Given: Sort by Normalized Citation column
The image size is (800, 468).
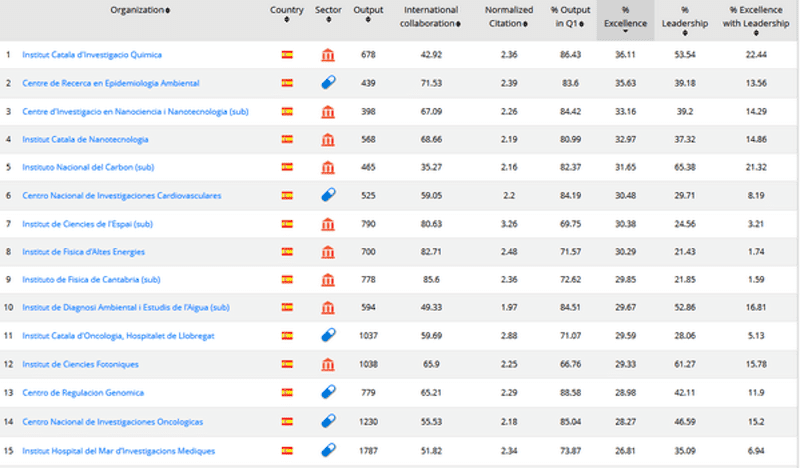Looking at the screenshot, I should [509, 16].
